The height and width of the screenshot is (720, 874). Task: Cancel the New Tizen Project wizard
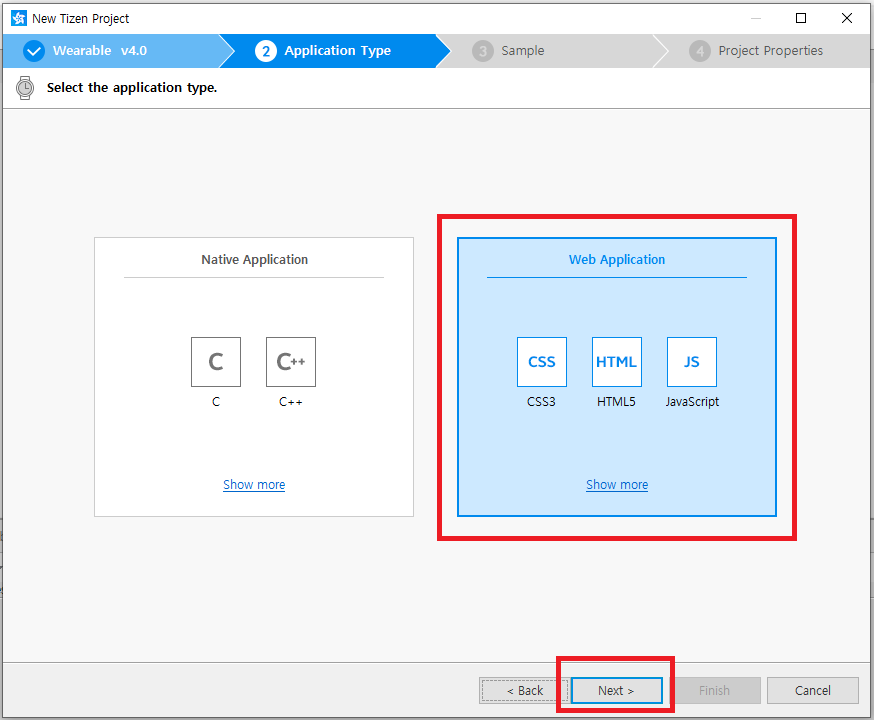click(813, 690)
